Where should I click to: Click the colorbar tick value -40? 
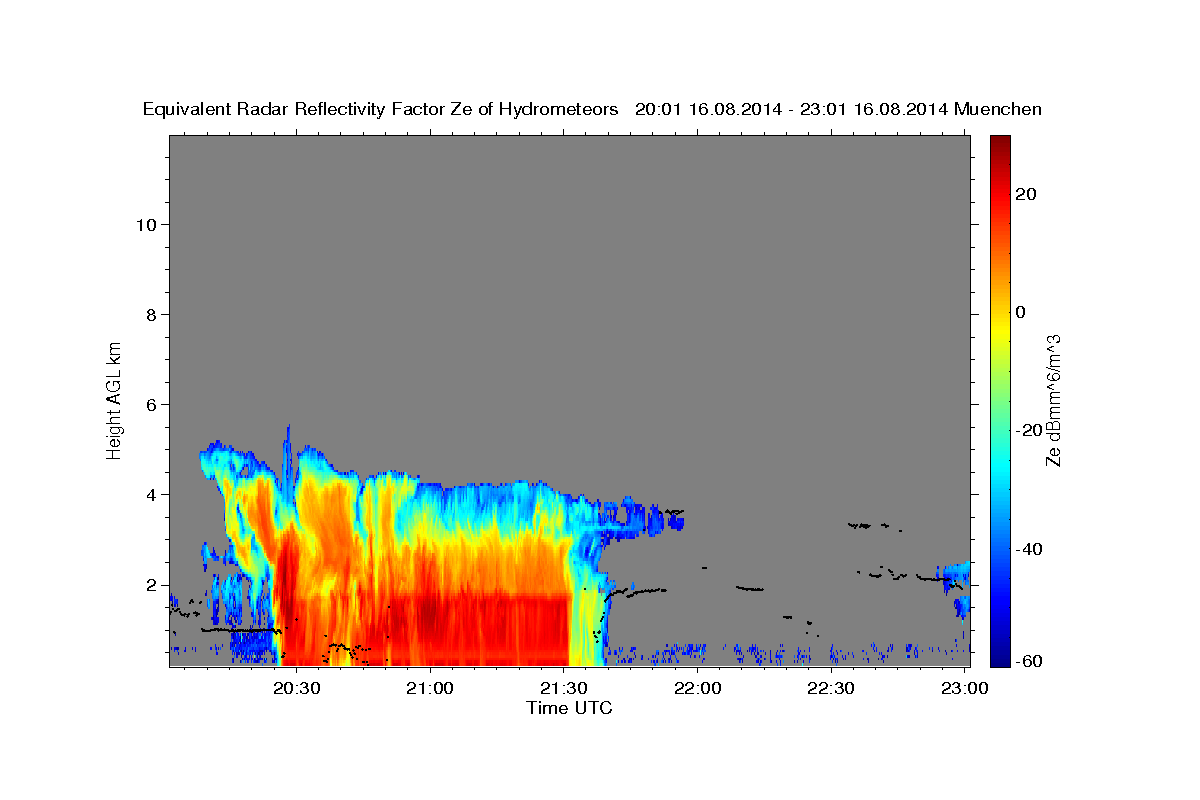[x=1028, y=548]
